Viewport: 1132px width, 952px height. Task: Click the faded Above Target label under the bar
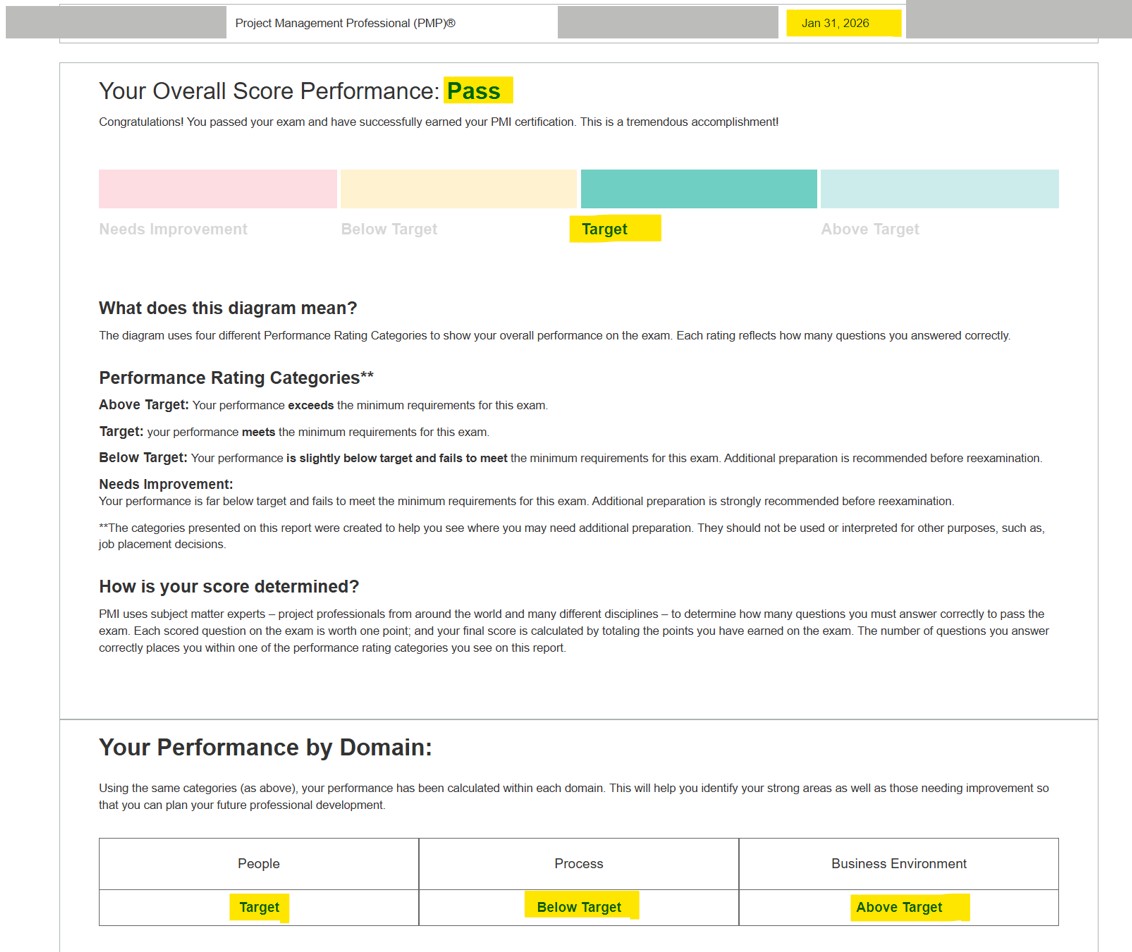pyautogui.click(x=870, y=229)
